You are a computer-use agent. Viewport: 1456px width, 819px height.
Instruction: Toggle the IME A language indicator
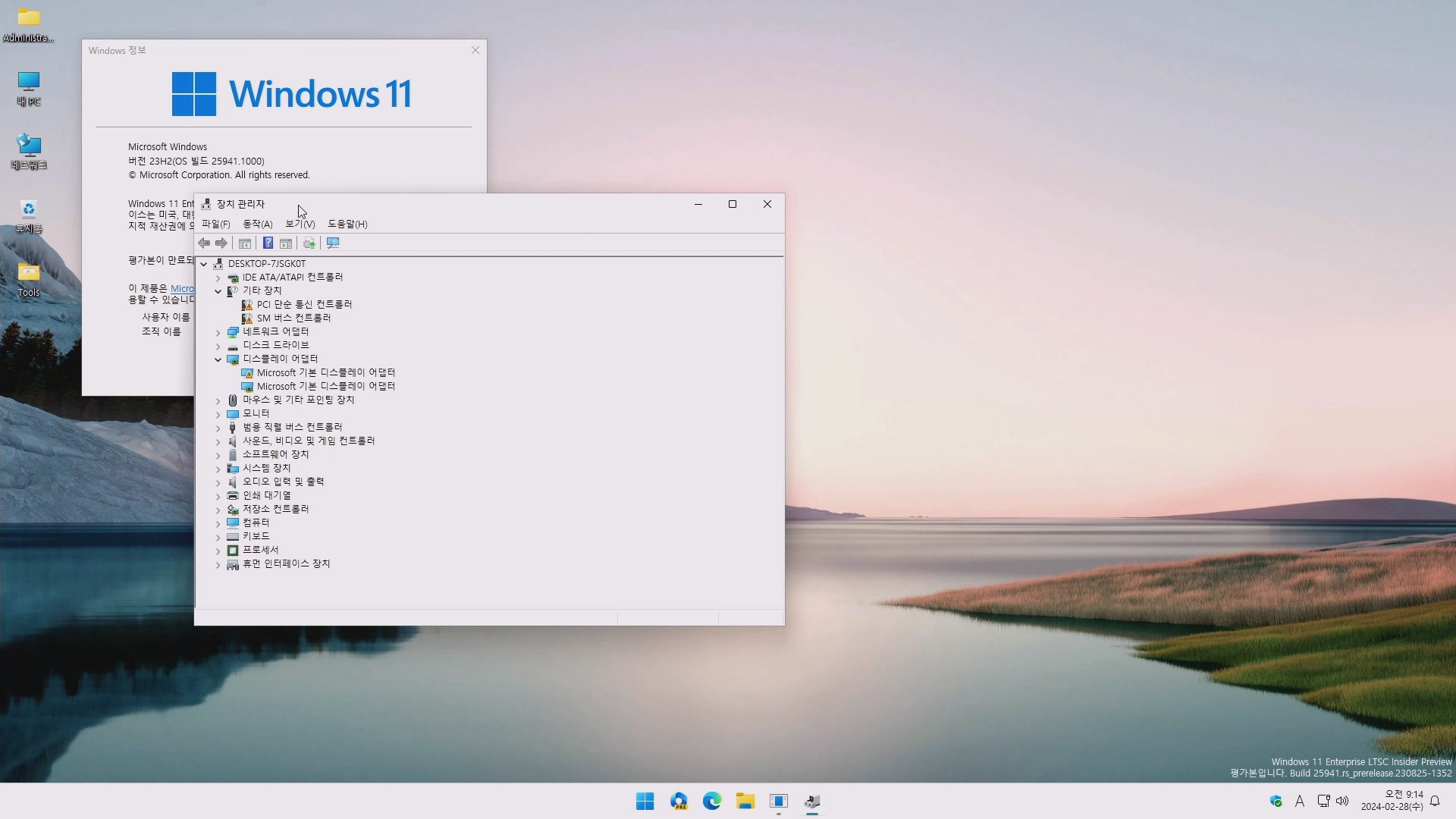point(1299,802)
